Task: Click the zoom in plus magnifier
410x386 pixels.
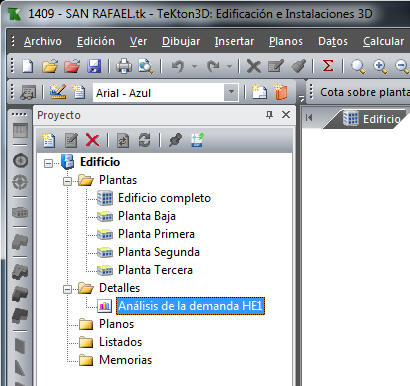Action: pyautogui.click(x=380, y=67)
